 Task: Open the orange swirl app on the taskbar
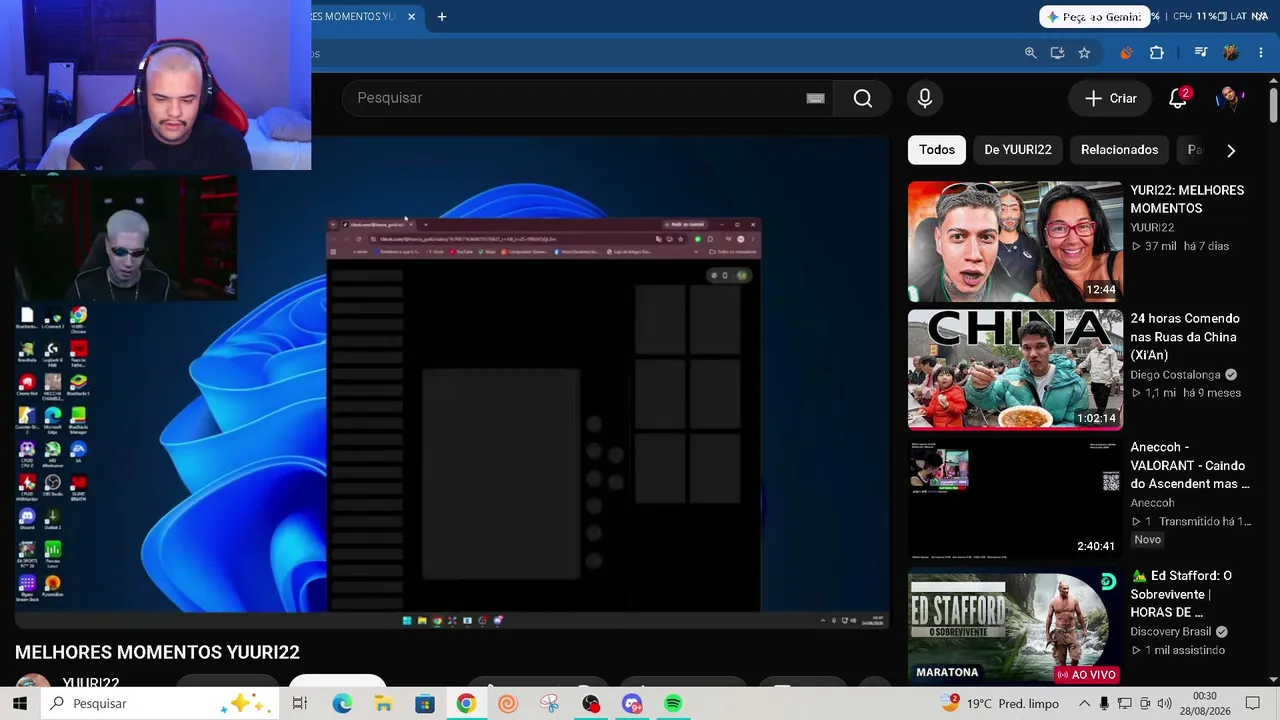pos(507,704)
